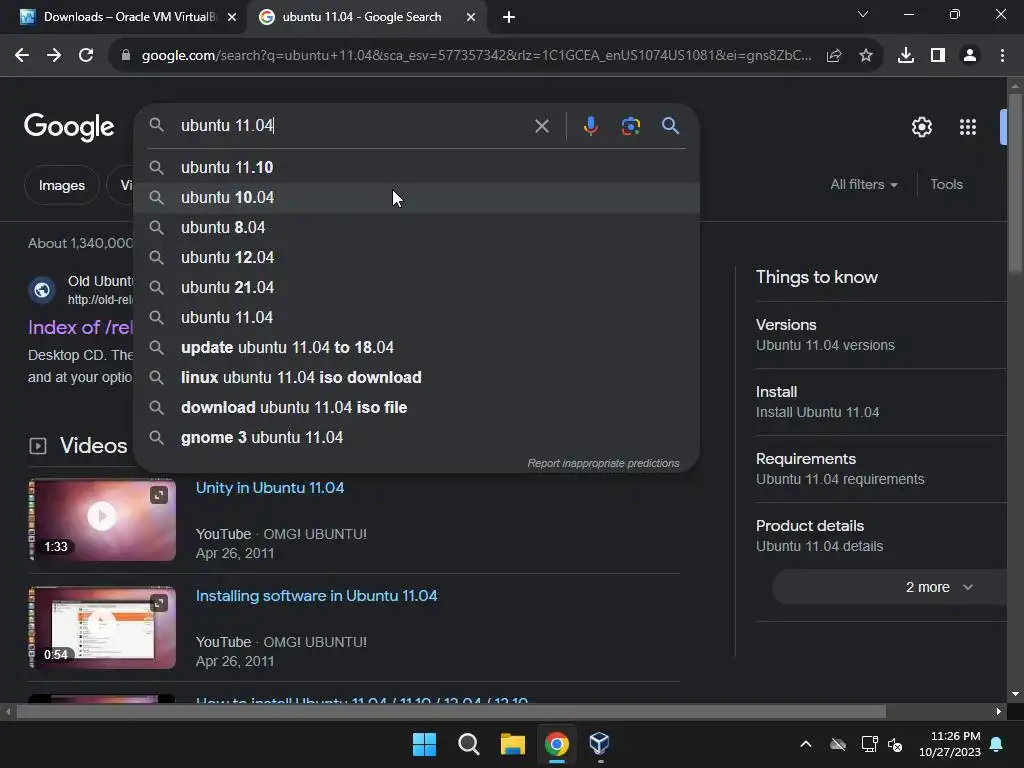This screenshot has height=768, width=1024.
Task: Toggle the Chrome side panel icon
Action: tap(938, 56)
